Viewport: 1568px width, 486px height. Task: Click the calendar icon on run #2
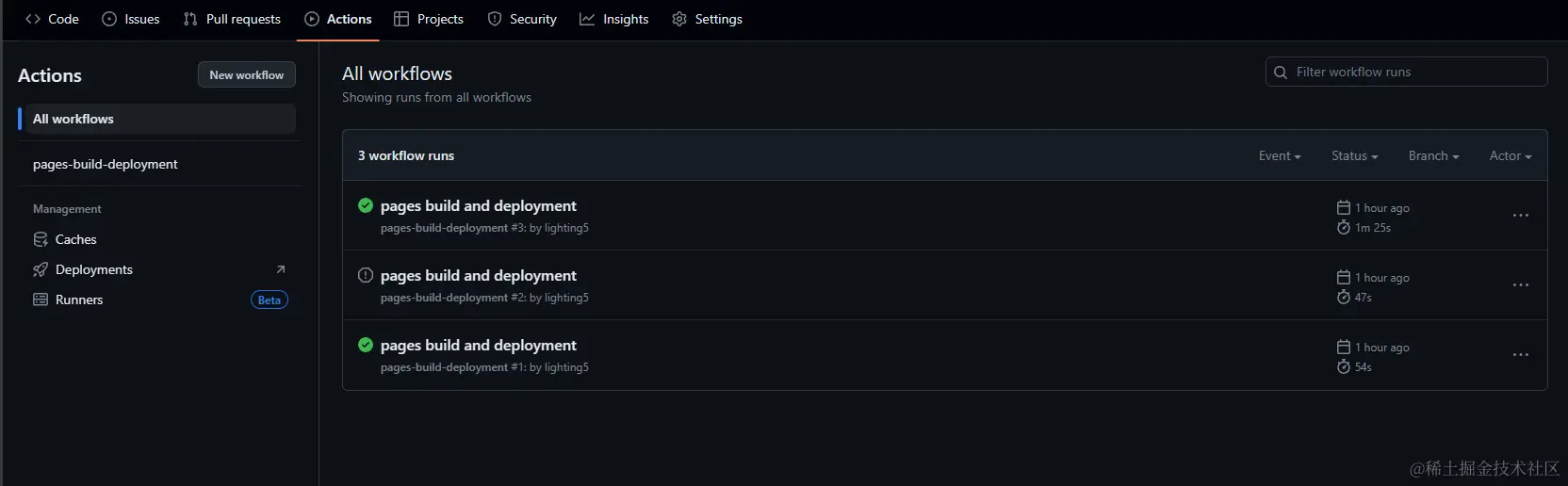click(x=1344, y=277)
